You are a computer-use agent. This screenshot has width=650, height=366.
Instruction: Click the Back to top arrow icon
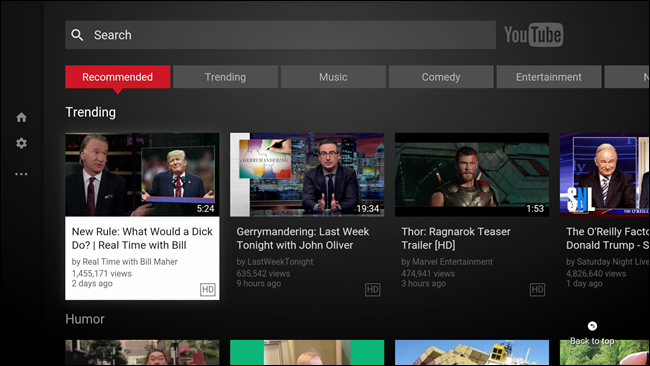[592, 326]
